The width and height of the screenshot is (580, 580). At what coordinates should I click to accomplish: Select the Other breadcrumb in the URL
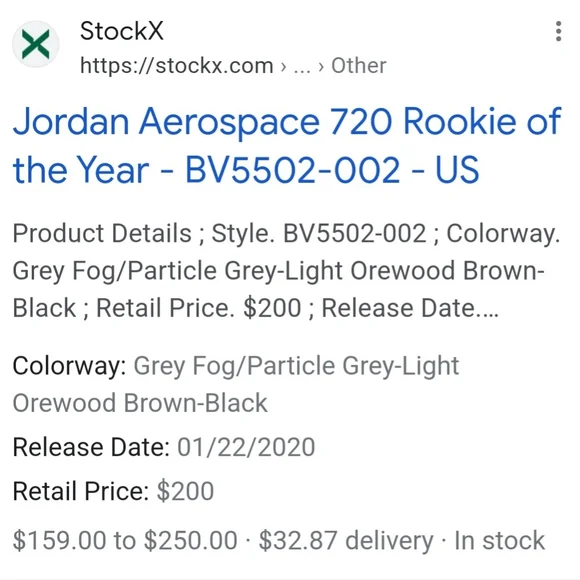(x=358, y=66)
